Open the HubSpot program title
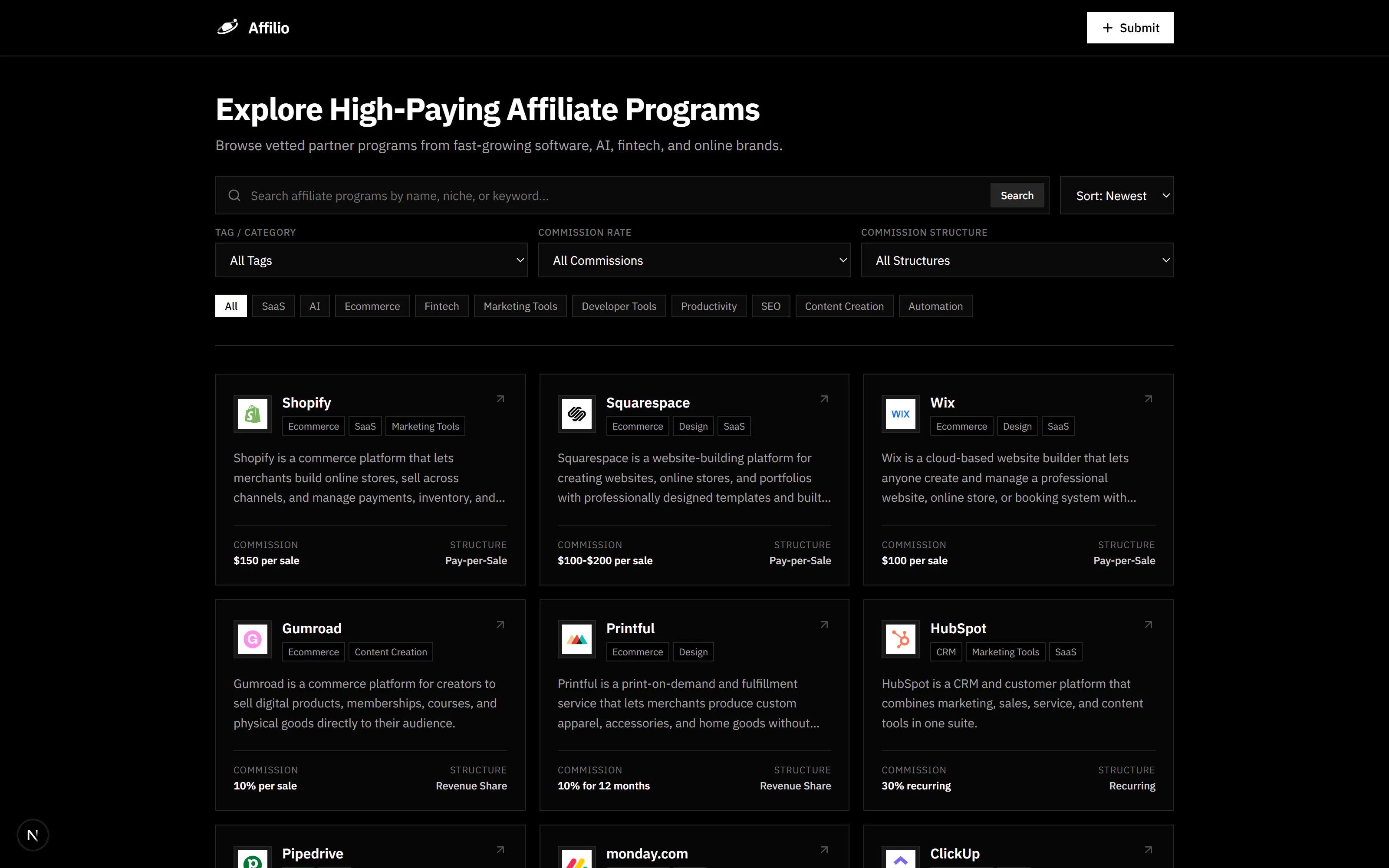The height and width of the screenshot is (868, 1389). coord(958,628)
